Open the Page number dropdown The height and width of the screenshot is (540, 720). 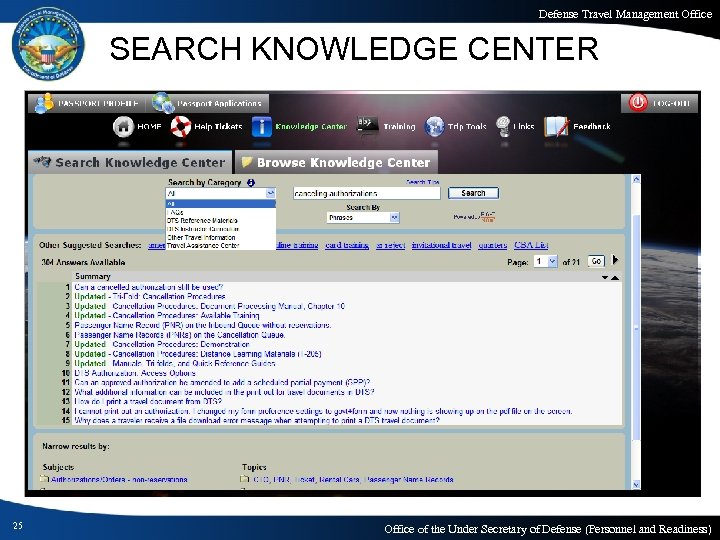coord(546,261)
